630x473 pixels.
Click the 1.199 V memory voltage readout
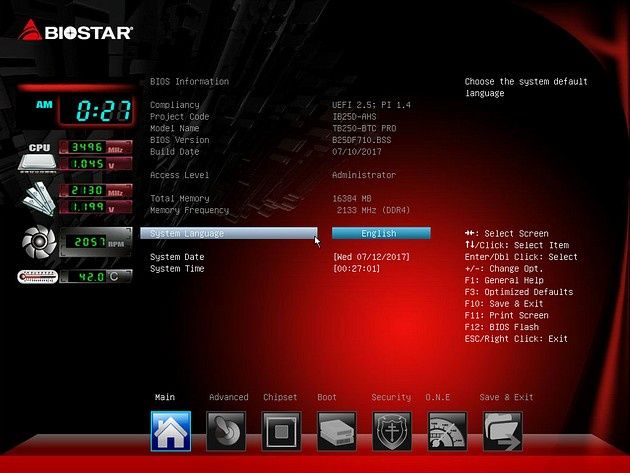(96, 207)
